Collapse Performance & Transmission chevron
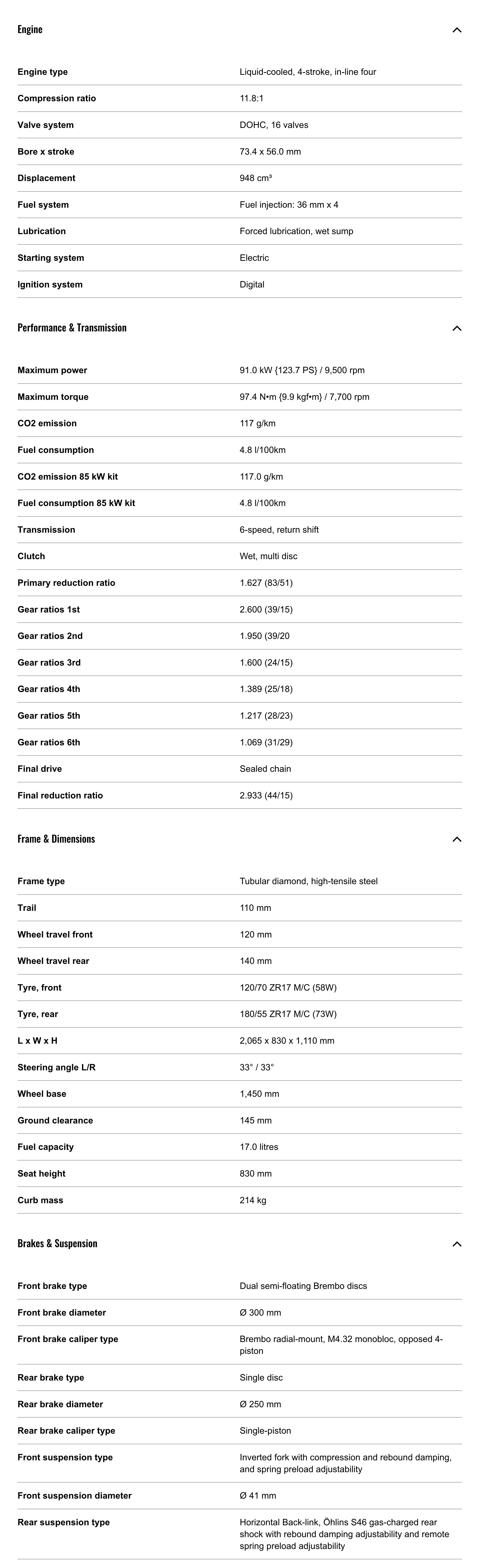Screen dimensions: 482x1568 tap(456, 328)
